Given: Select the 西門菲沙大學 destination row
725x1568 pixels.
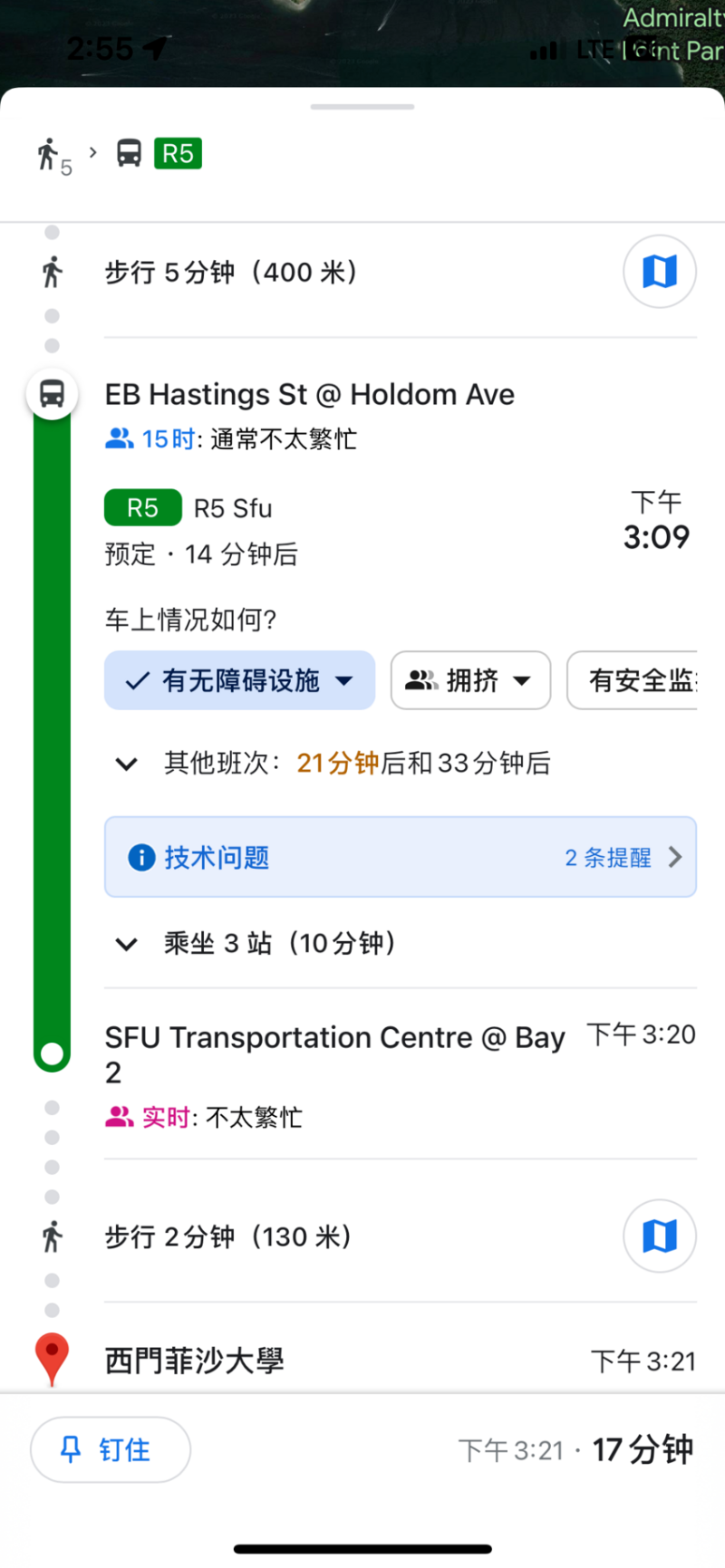Looking at the screenshot, I should 195,1361.
